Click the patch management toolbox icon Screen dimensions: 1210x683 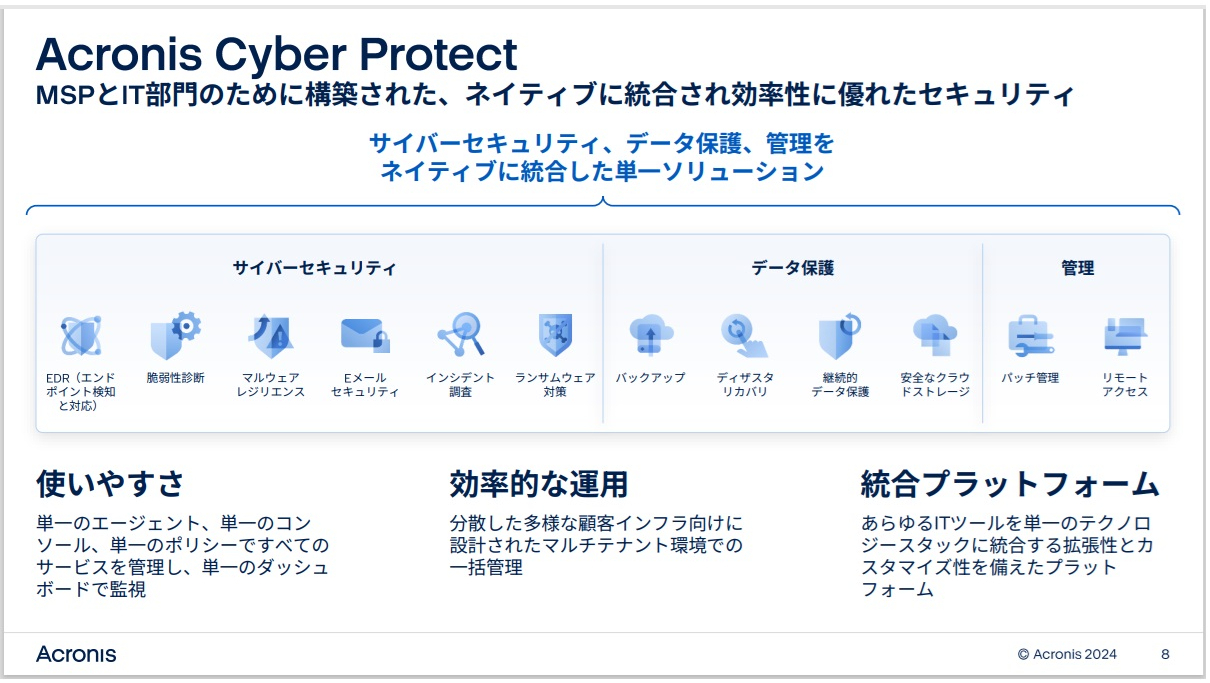tap(1030, 336)
